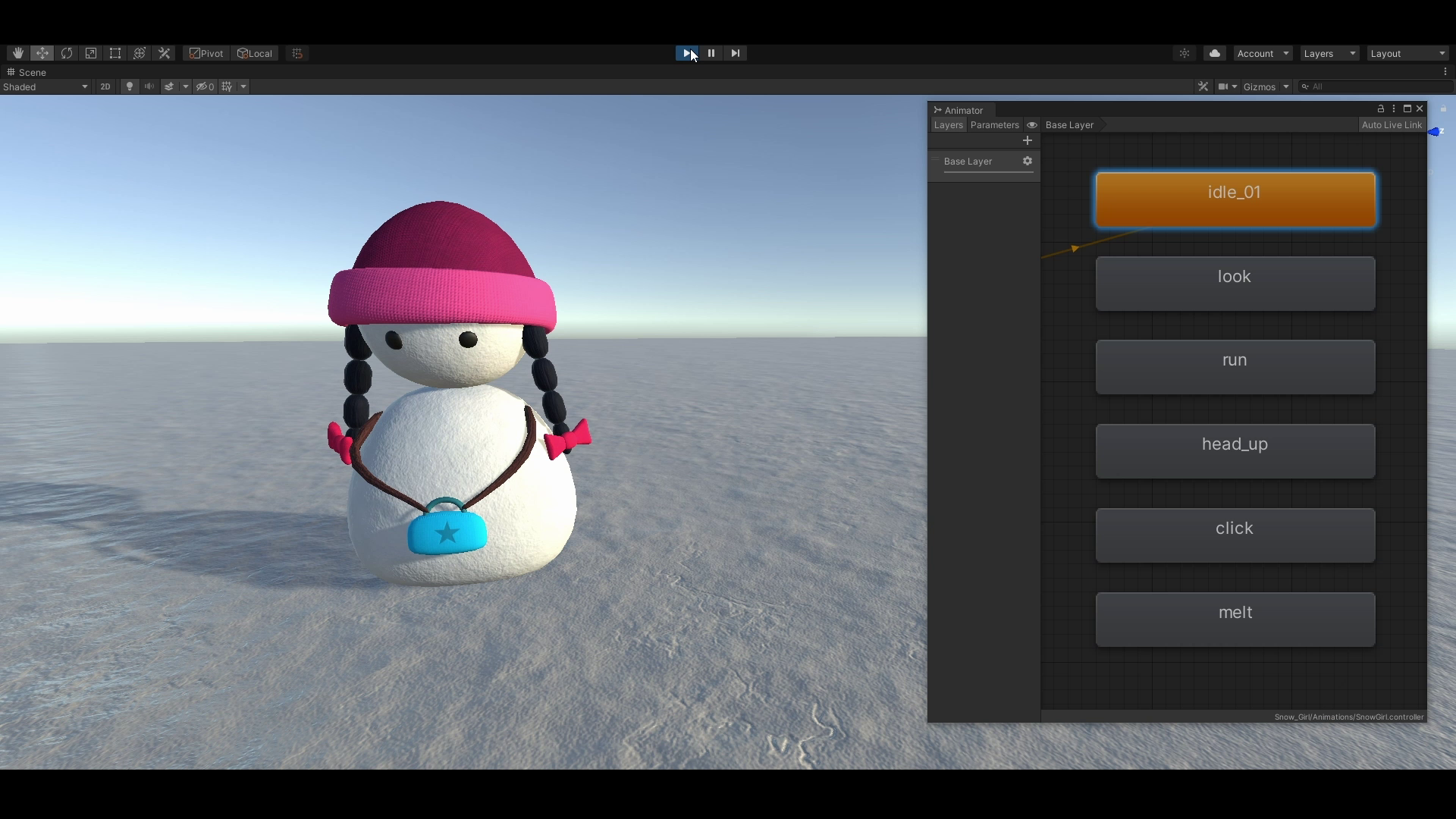Open scene camera settings
1456x819 pixels.
1227,86
